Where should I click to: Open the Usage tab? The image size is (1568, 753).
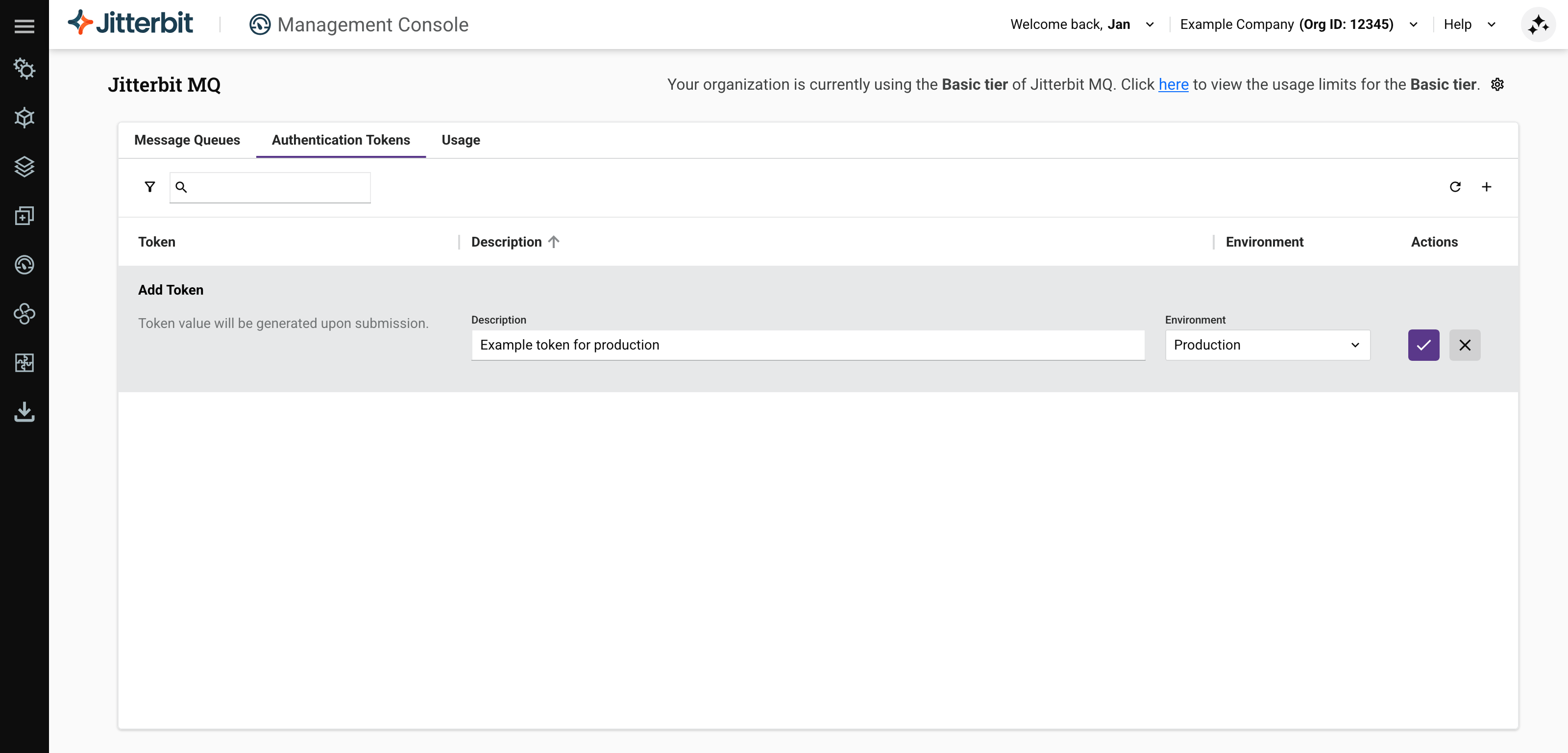pyautogui.click(x=460, y=140)
